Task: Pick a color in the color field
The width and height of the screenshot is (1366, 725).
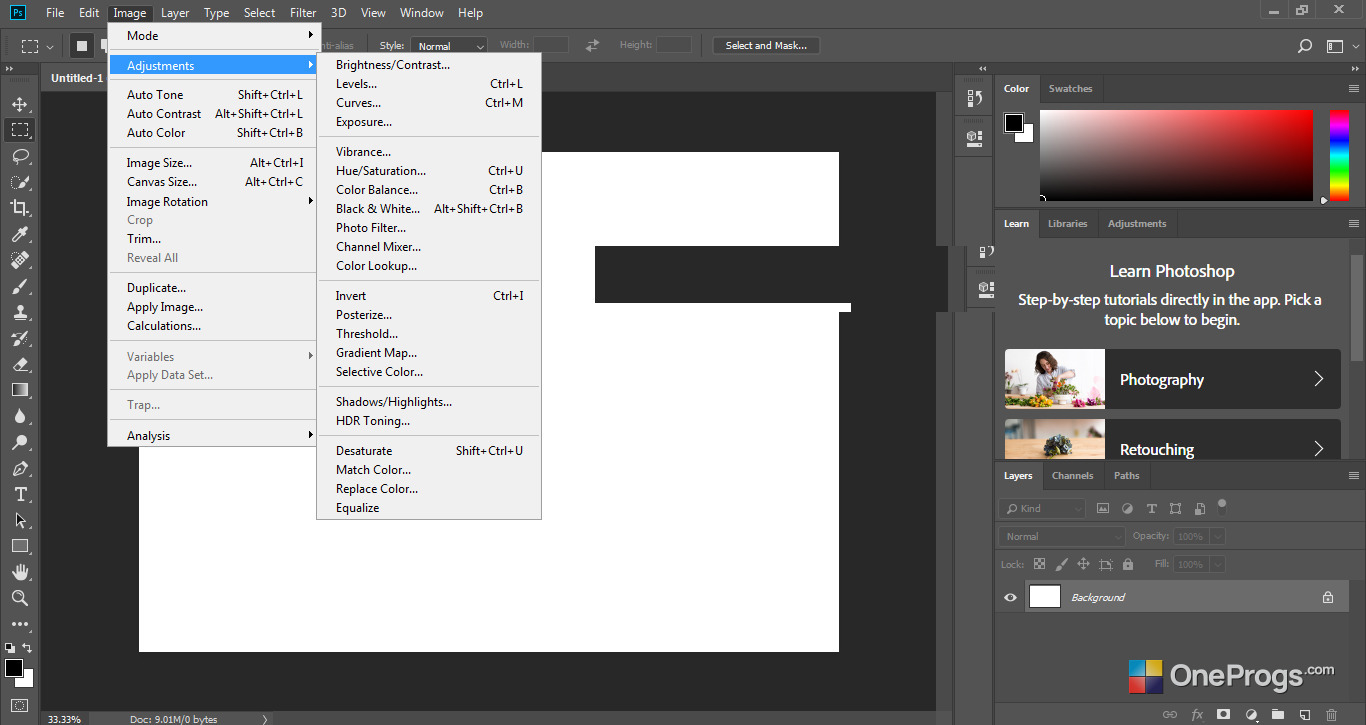Action: click(x=1176, y=155)
